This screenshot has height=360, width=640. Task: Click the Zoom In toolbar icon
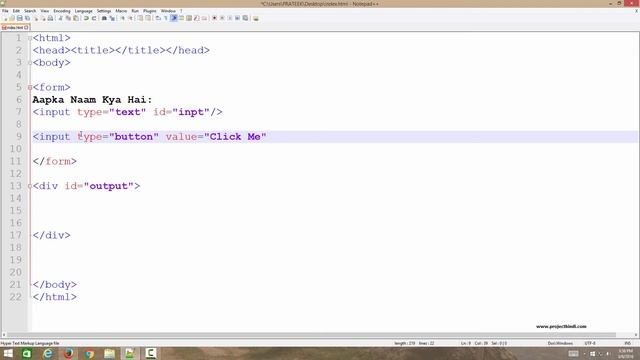122,18
